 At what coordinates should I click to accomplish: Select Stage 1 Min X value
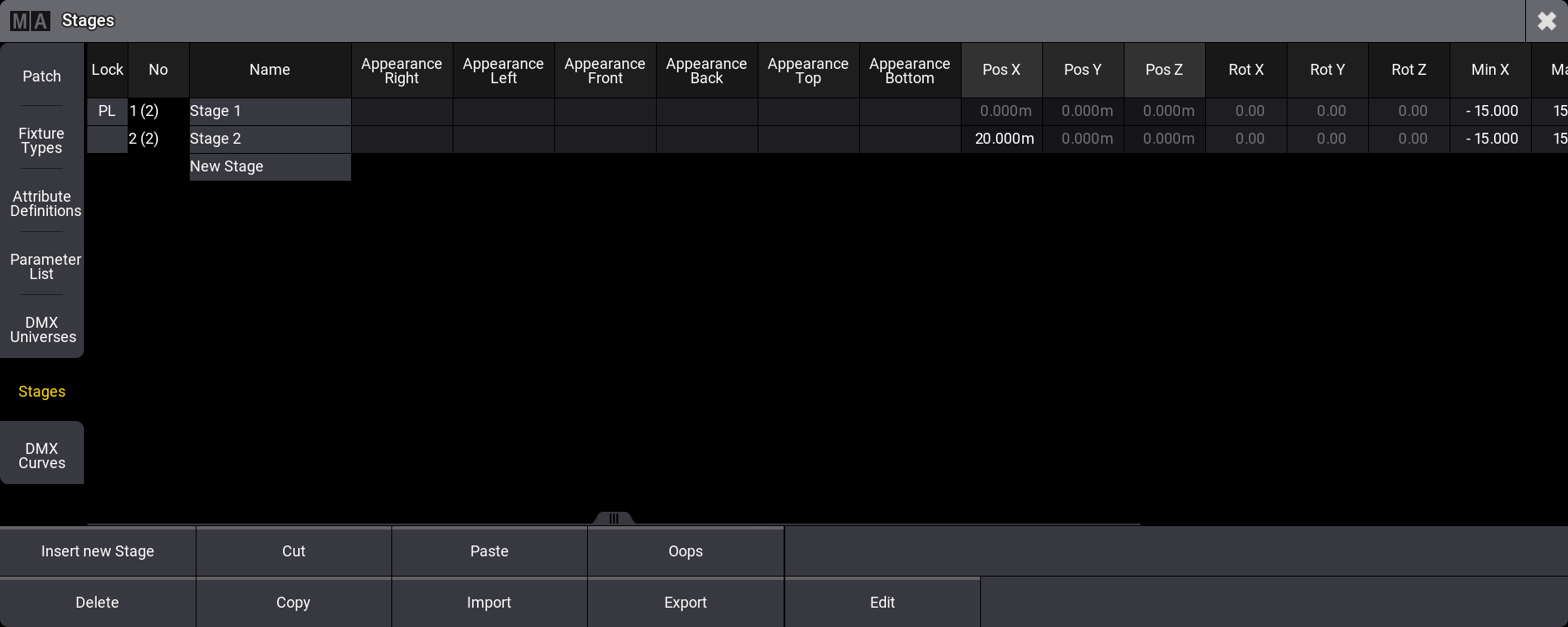point(1491,111)
